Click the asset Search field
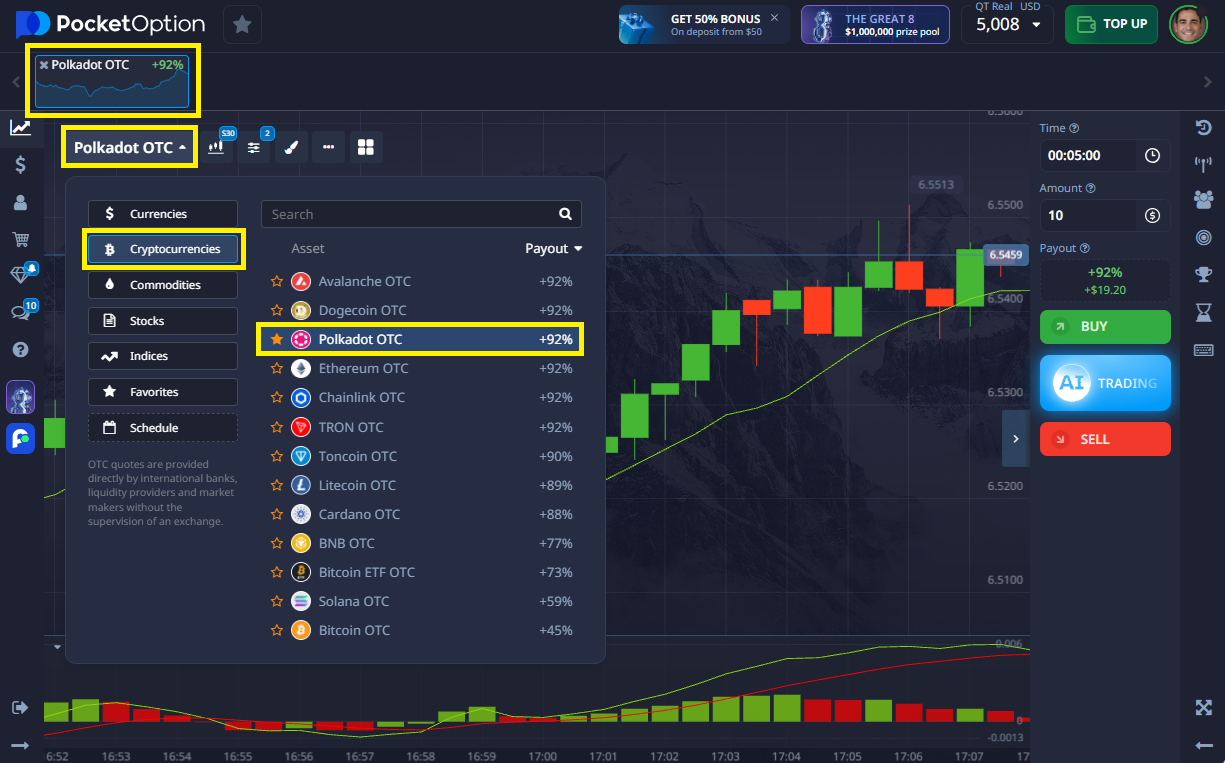Image resolution: width=1225 pixels, height=763 pixels. point(410,214)
